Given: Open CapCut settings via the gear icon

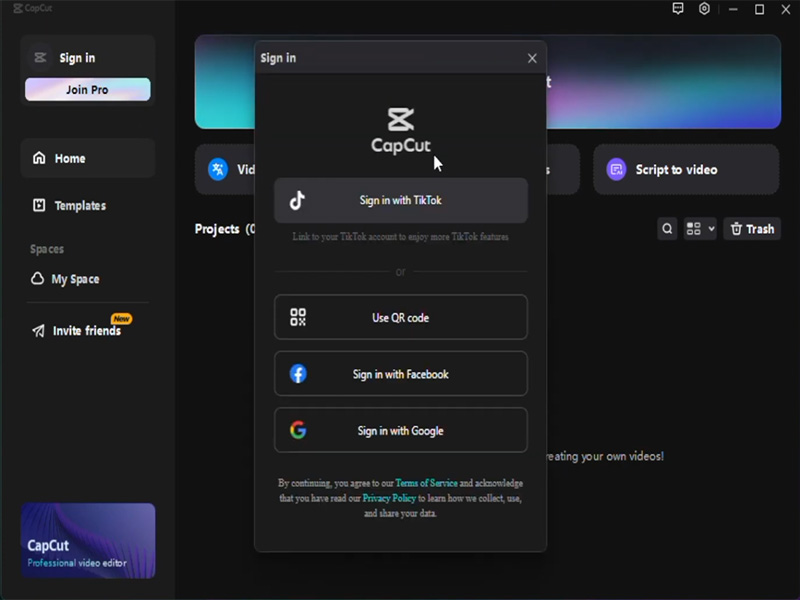Looking at the screenshot, I should [703, 9].
